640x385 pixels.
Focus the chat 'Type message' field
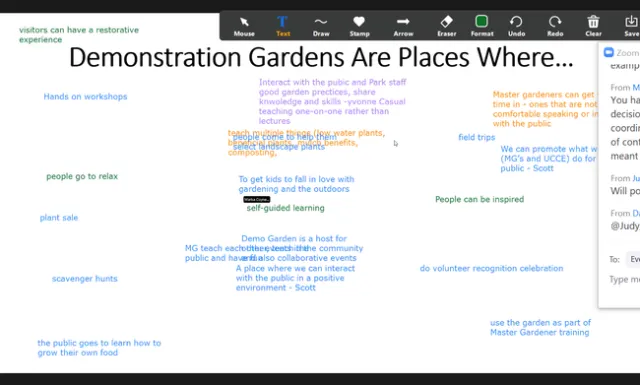coord(624,279)
